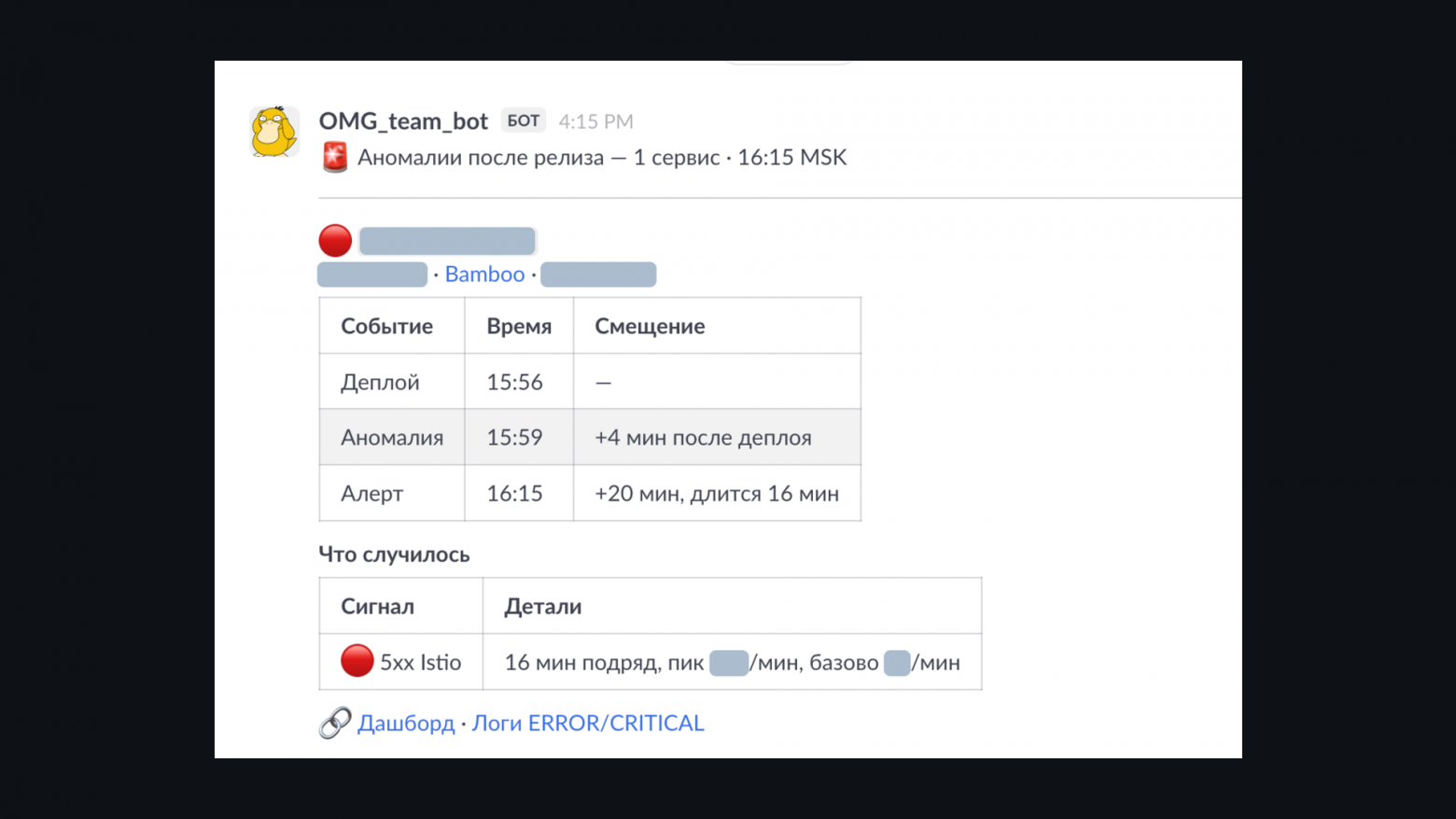The height and width of the screenshot is (819, 1456).
Task: Open the Bamboo link
Action: click(x=484, y=275)
